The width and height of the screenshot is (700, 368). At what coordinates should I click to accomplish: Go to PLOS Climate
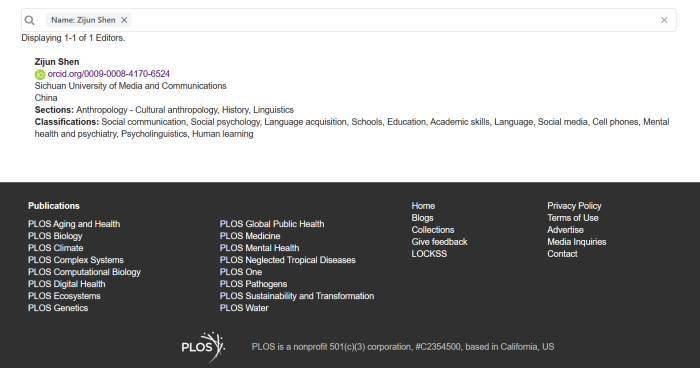[55, 248]
